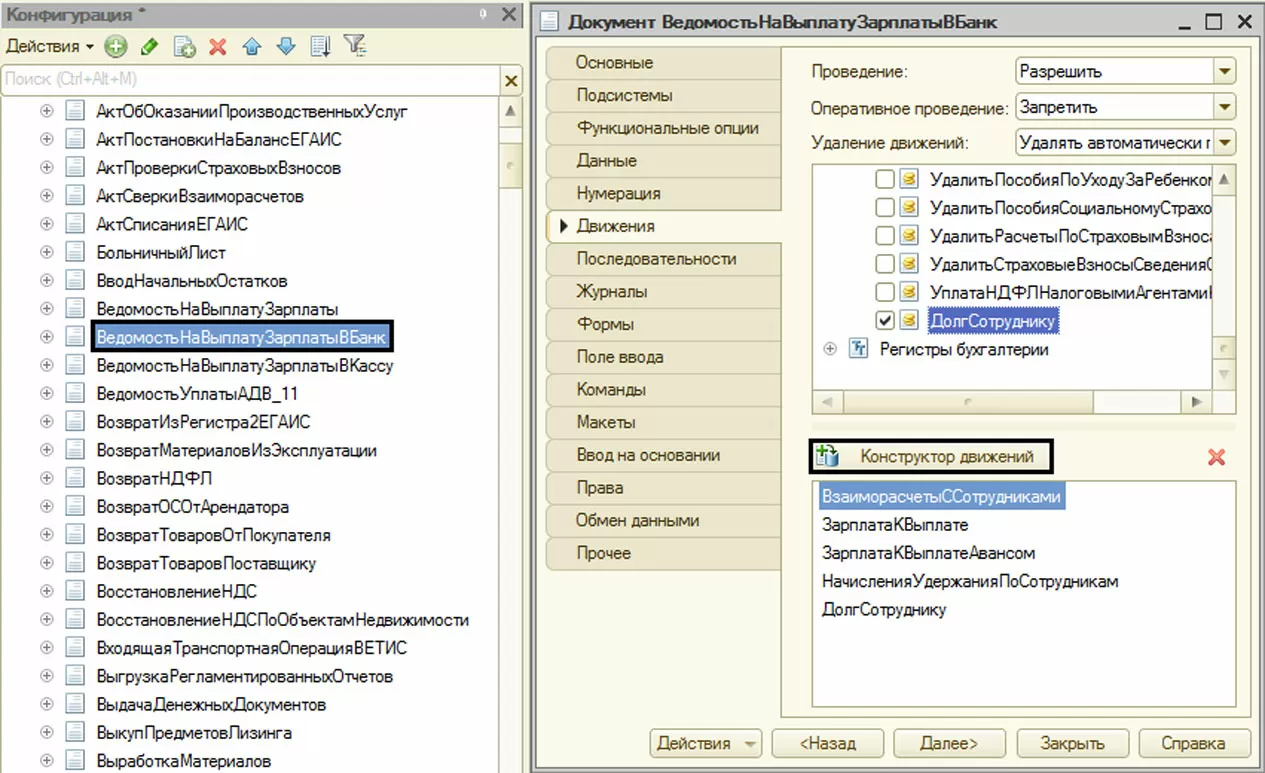The height and width of the screenshot is (773, 1265).
Task: Click document icon of ВыработкаМатериалов
Action: (x=75, y=762)
